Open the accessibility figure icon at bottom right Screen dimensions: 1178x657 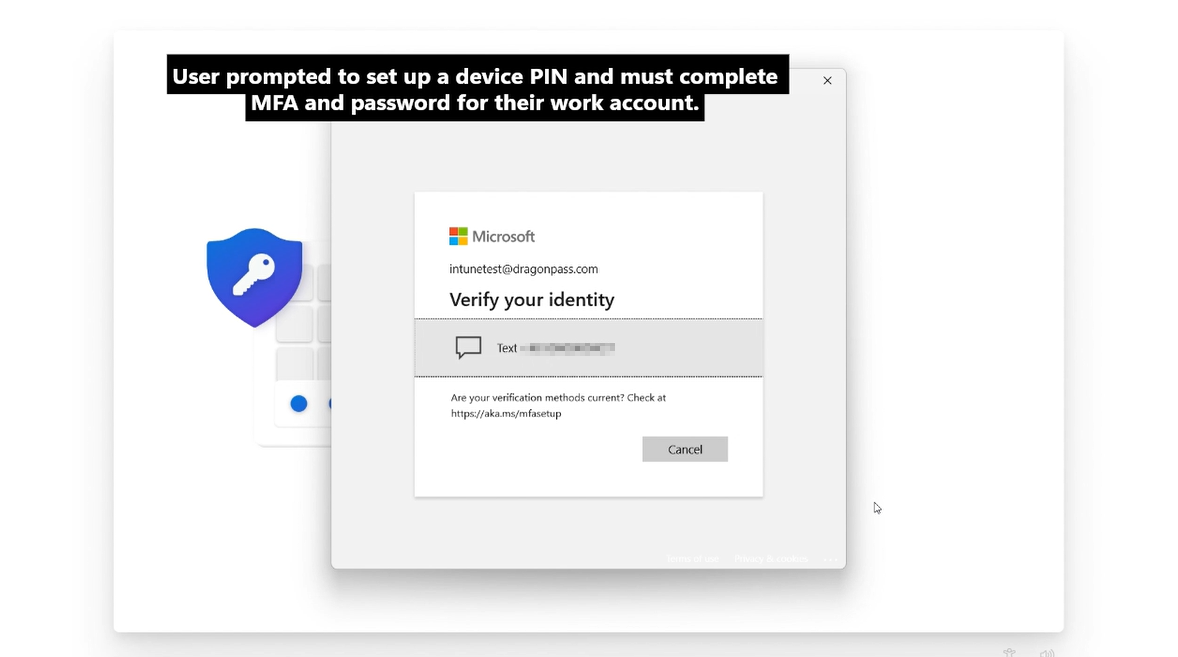pos(1009,652)
